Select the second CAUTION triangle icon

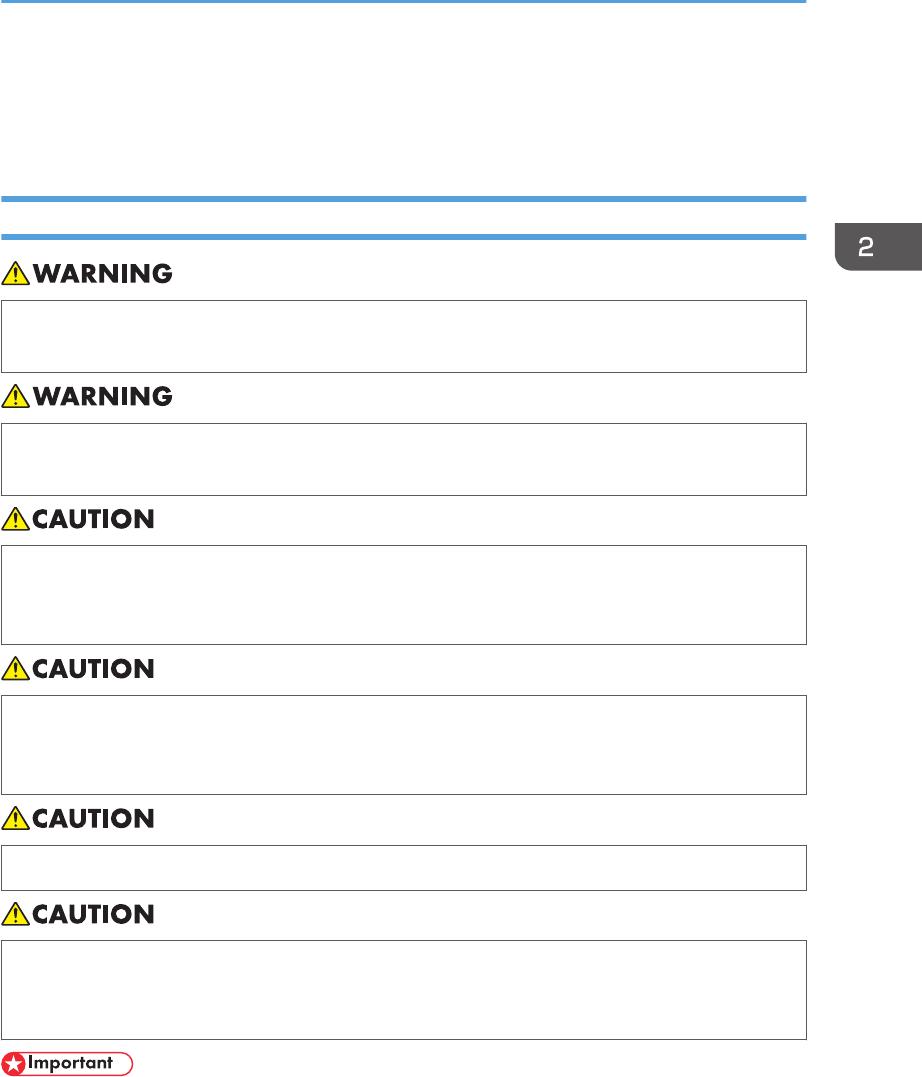tap(16, 669)
